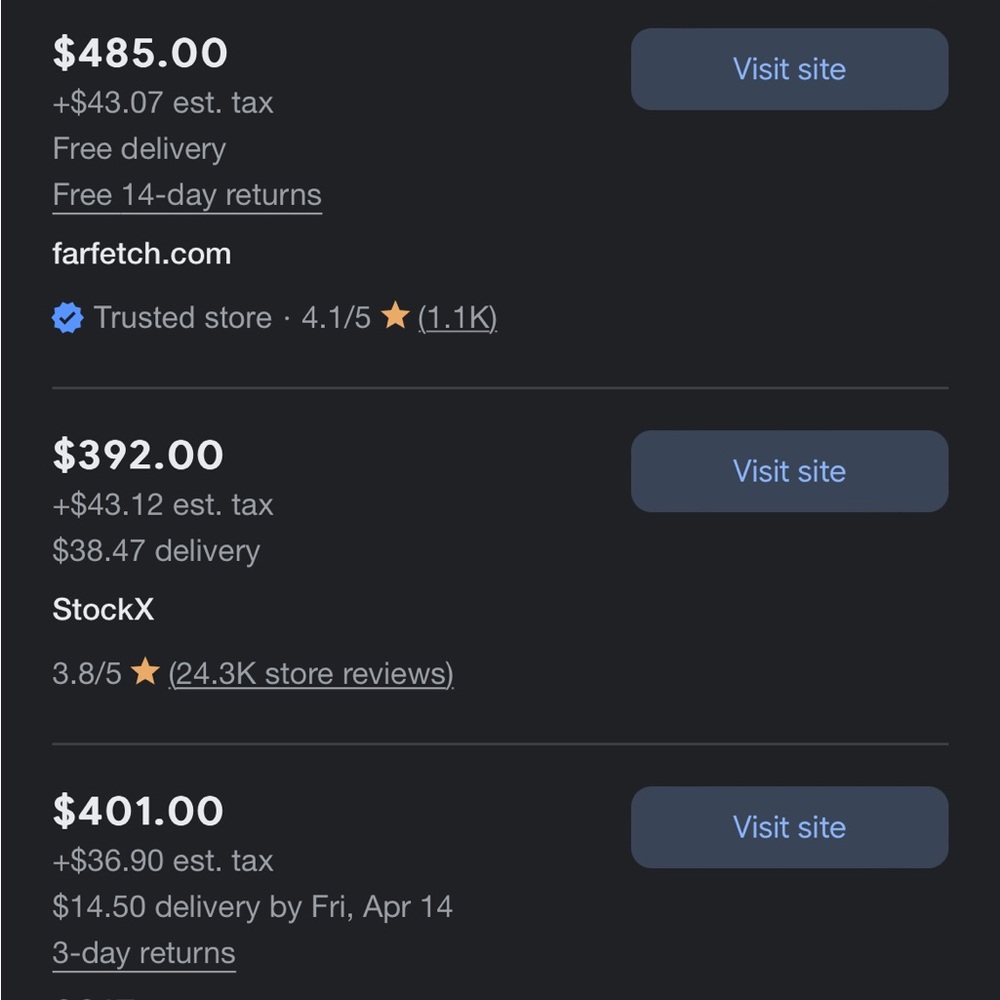Click the $401.00 price heading

(138, 811)
